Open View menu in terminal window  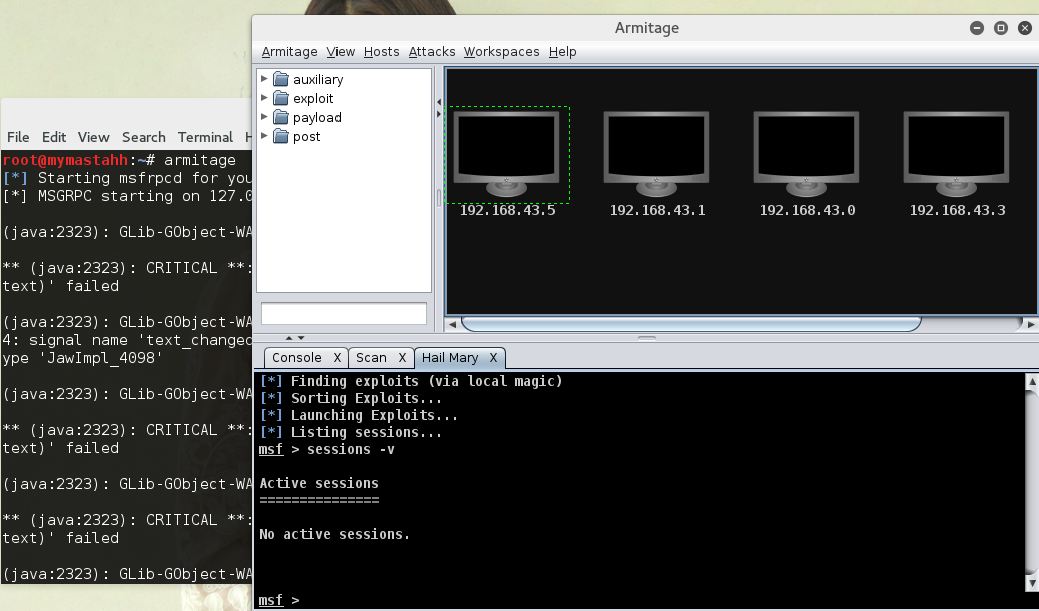point(93,137)
